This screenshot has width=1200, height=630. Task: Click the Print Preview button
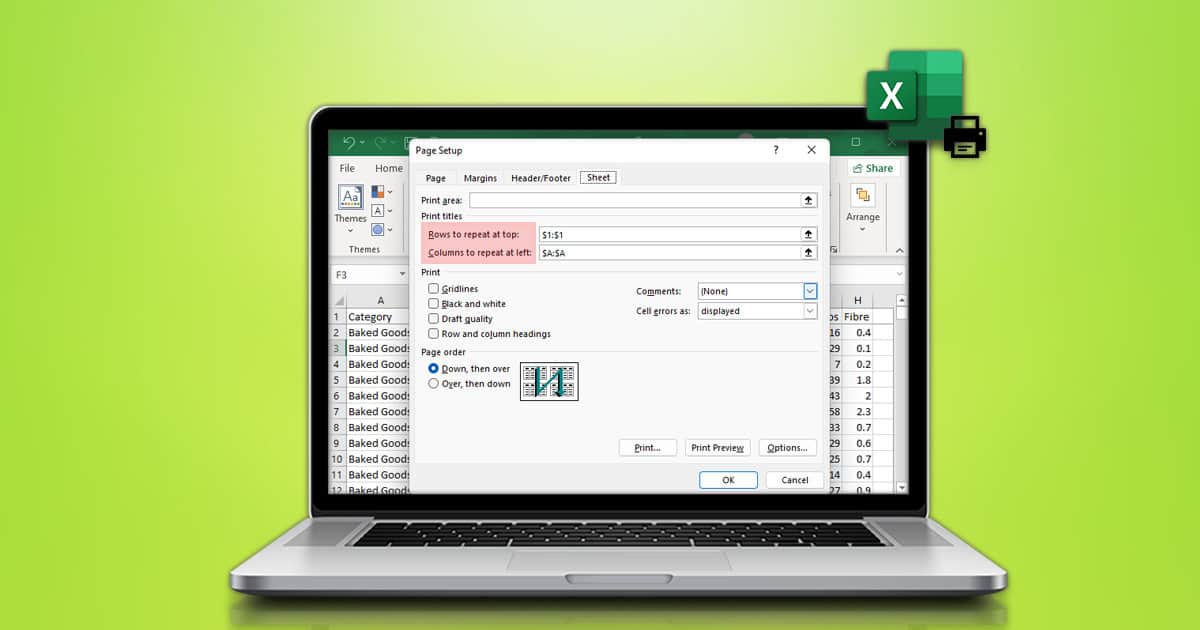717,447
